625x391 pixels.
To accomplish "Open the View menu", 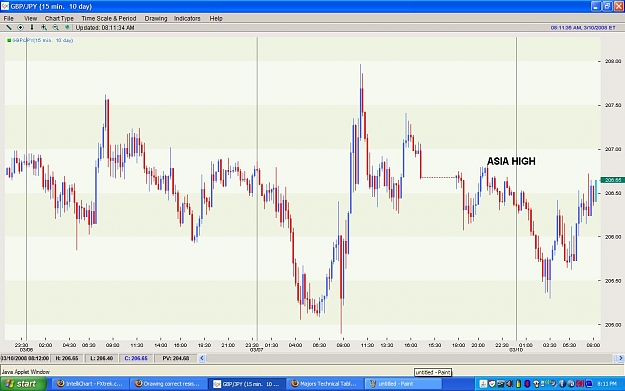I will (30, 18).
